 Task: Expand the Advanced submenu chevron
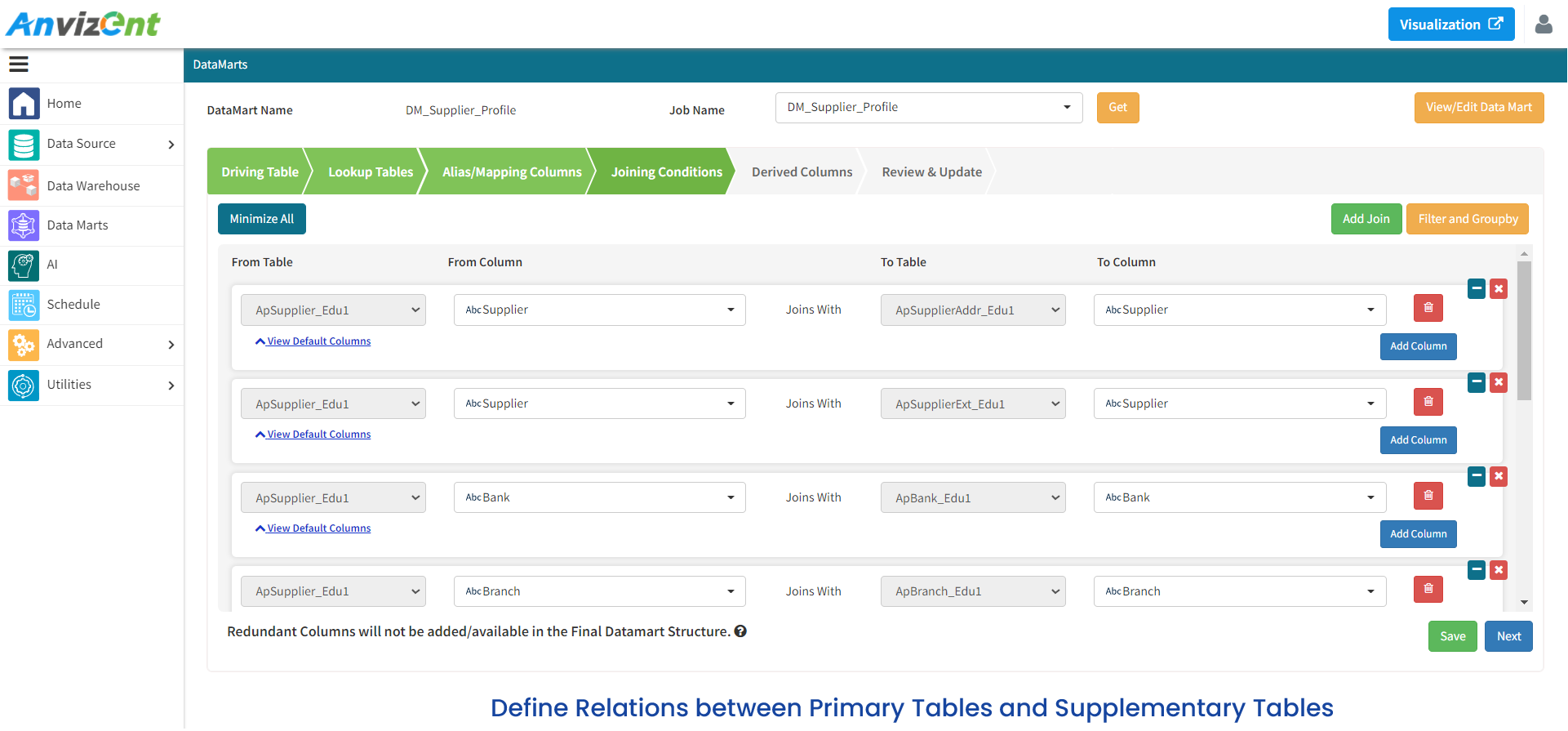[171, 345]
